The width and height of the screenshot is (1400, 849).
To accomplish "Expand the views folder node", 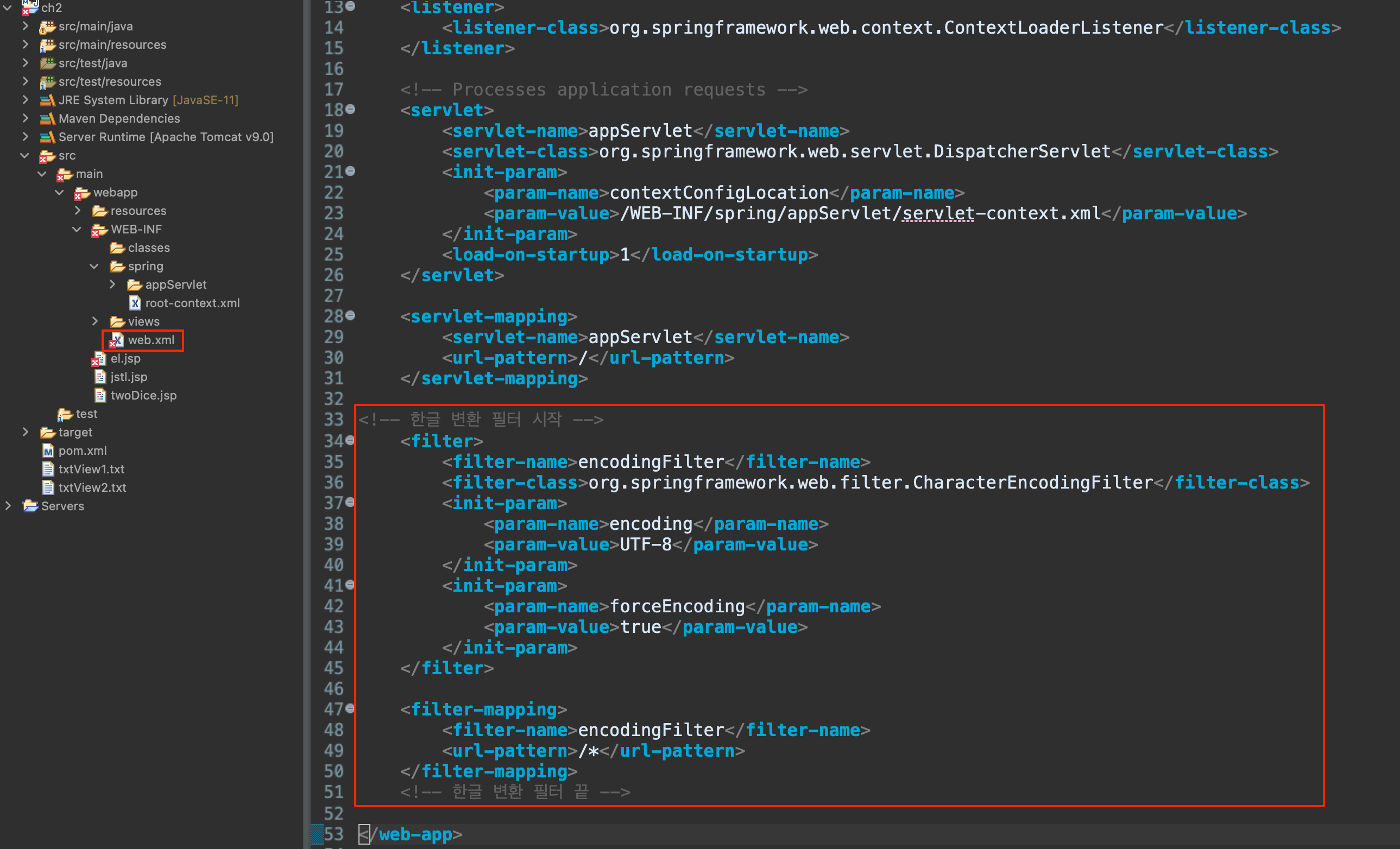I will 95,321.
